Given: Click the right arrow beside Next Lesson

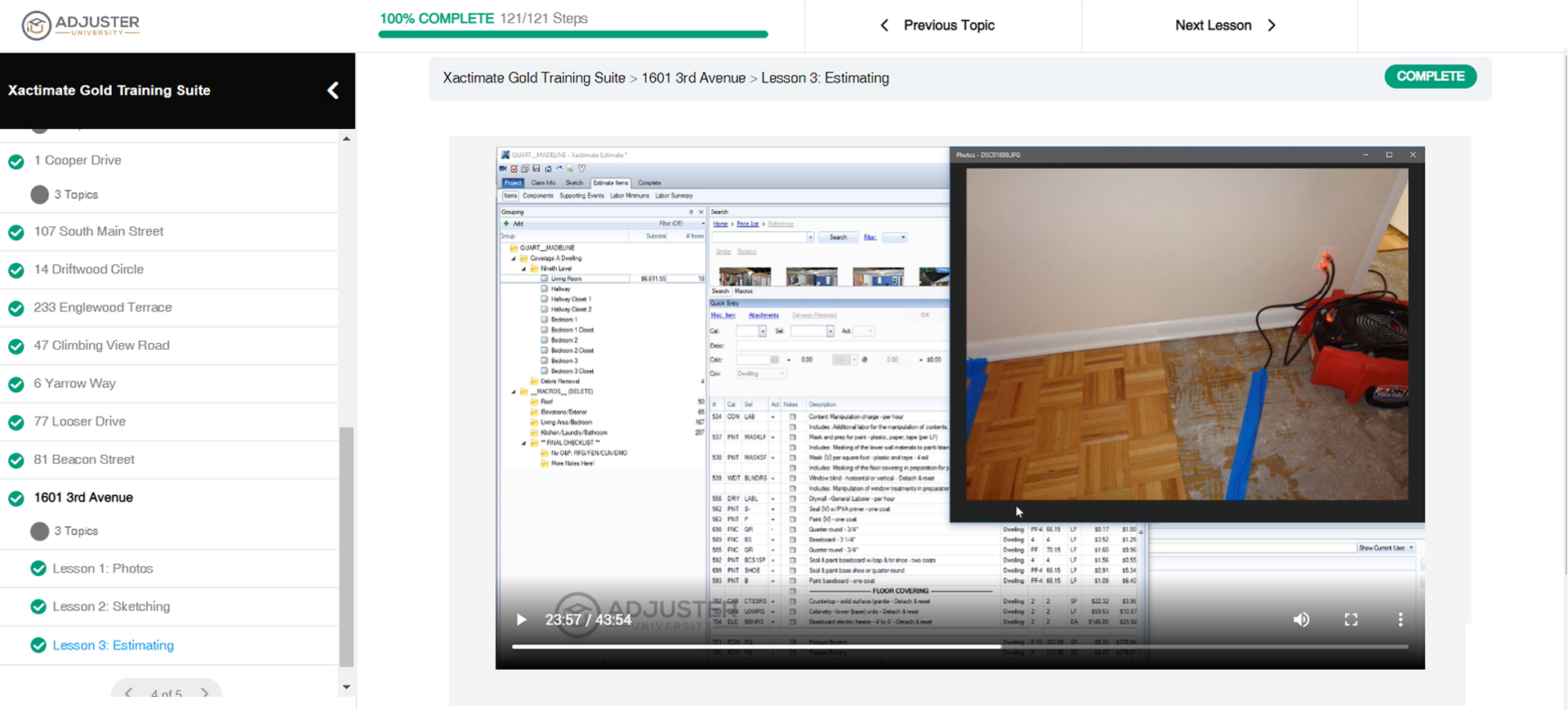Looking at the screenshot, I should (1272, 25).
